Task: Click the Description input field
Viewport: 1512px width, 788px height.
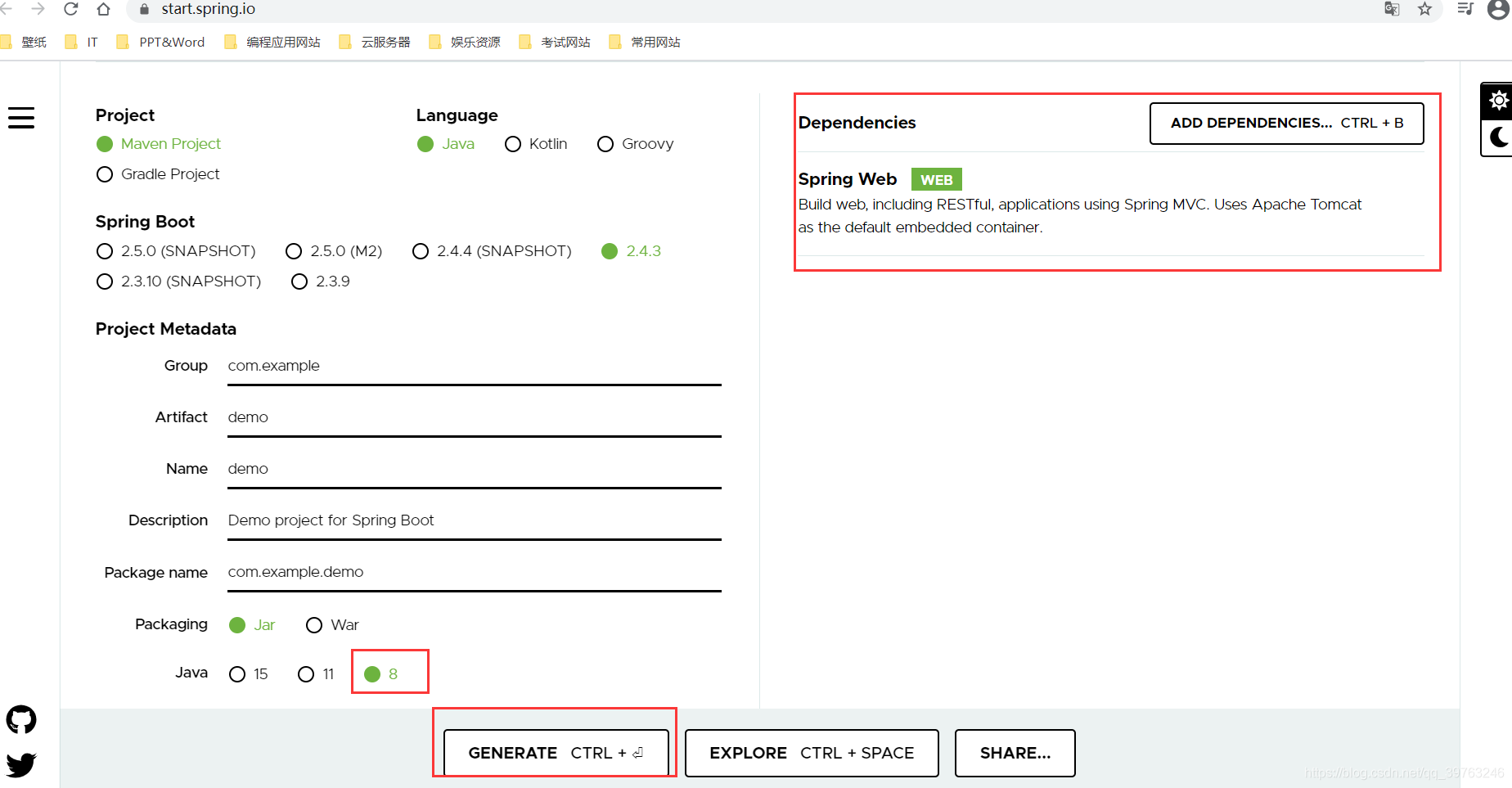Action: (475, 521)
